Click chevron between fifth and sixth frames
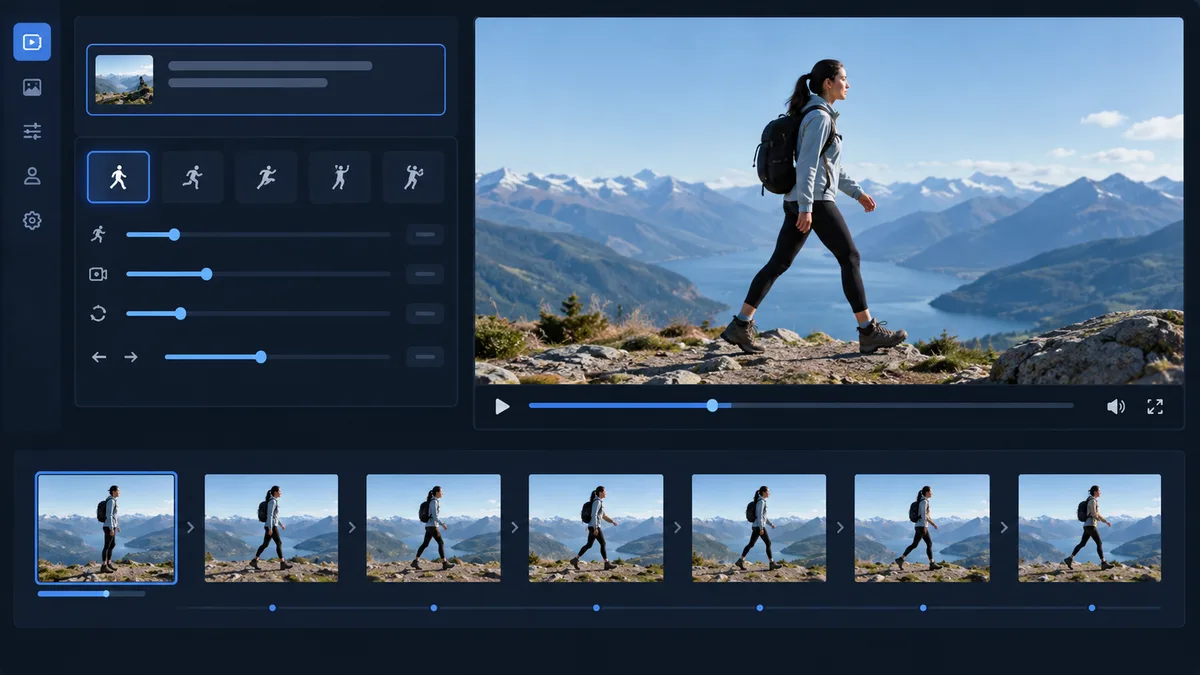This screenshot has width=1200, height=675. (x=840, y=527)
